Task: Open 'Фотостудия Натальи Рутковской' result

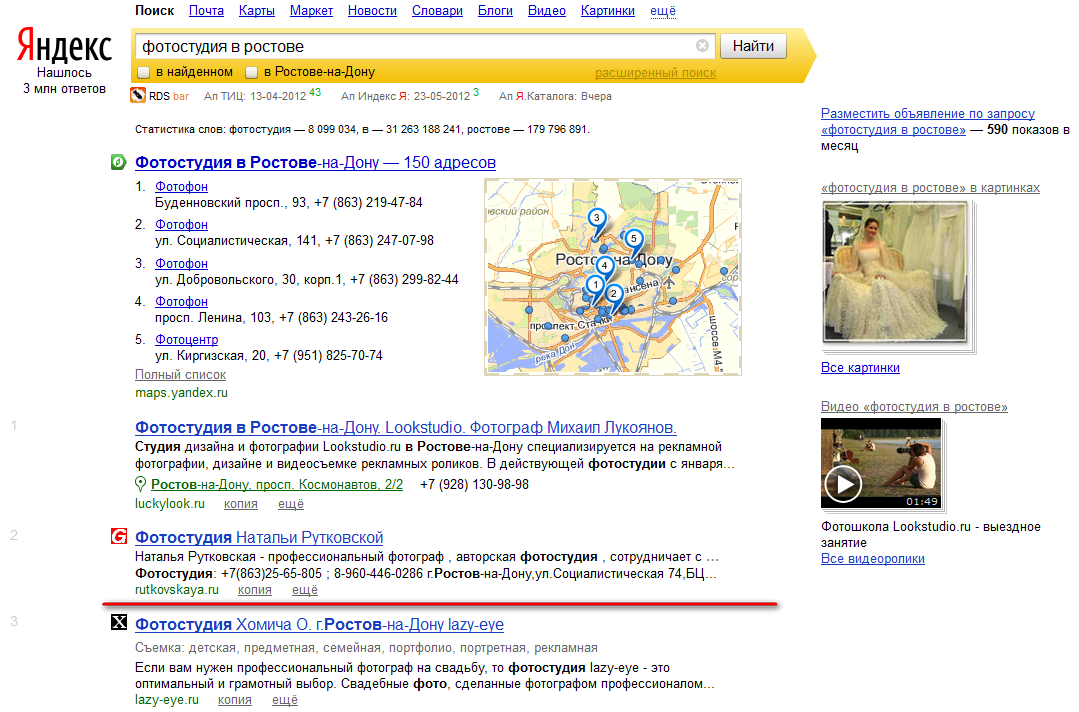Action: [259, 538]
